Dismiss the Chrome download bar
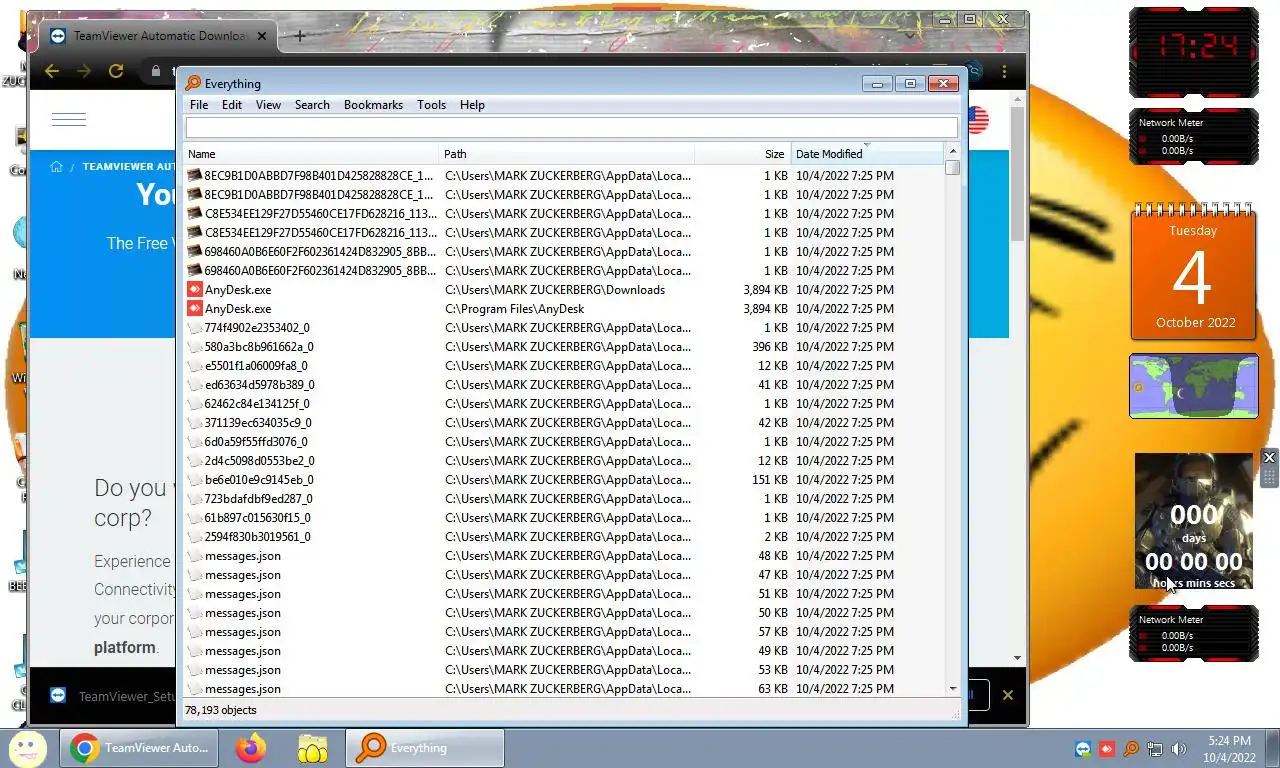Image resolution: width=1280 pixels, height=768 pixels. [x=1008, y=695]
